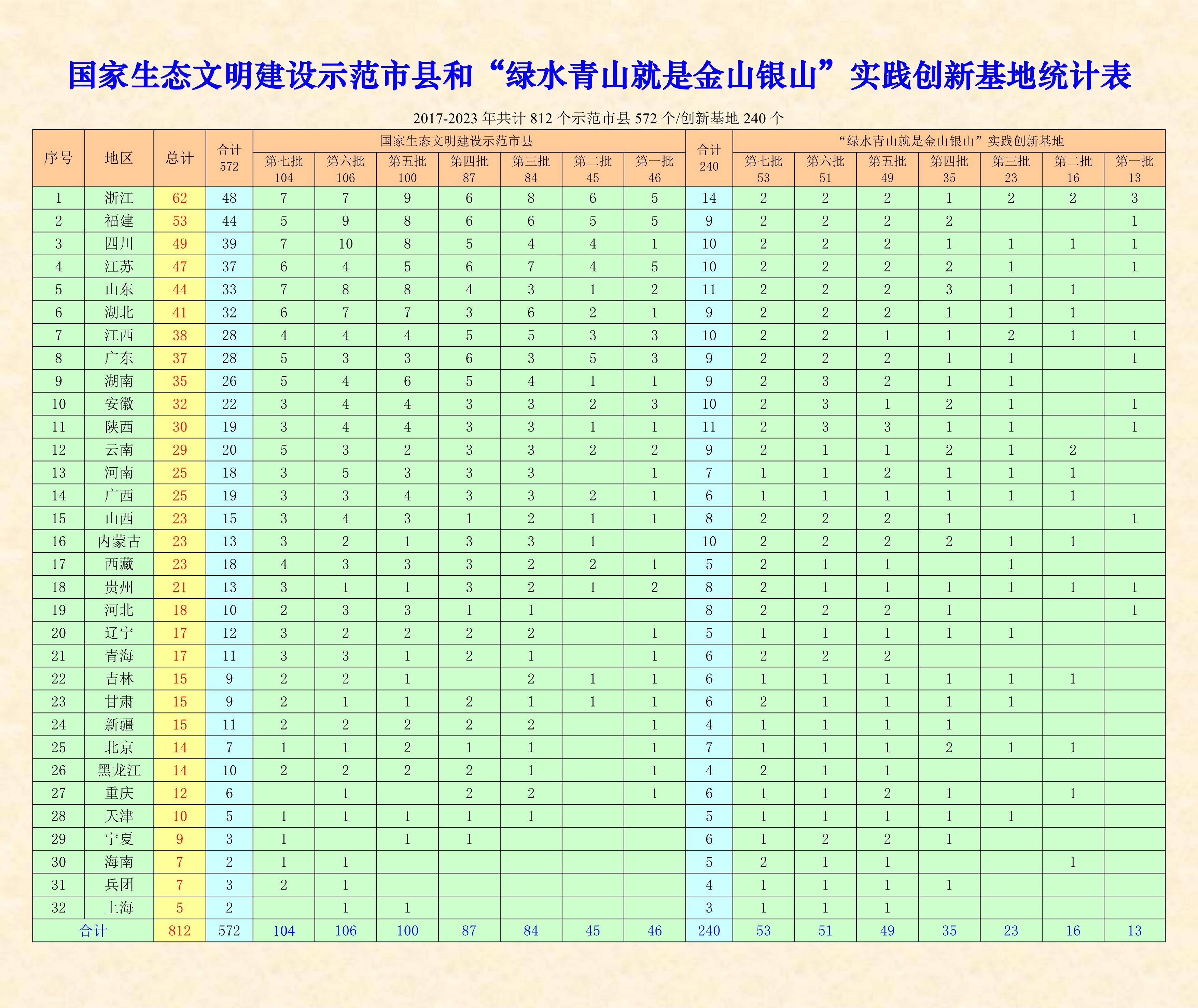Click the 第一批 13 header cell
This screenshot has height=1008, width=1198.
[x=1134, y=169]
